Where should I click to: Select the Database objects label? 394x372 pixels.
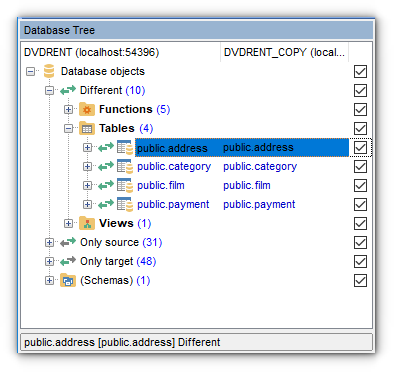pyautogui.click(x=103, y=71)
